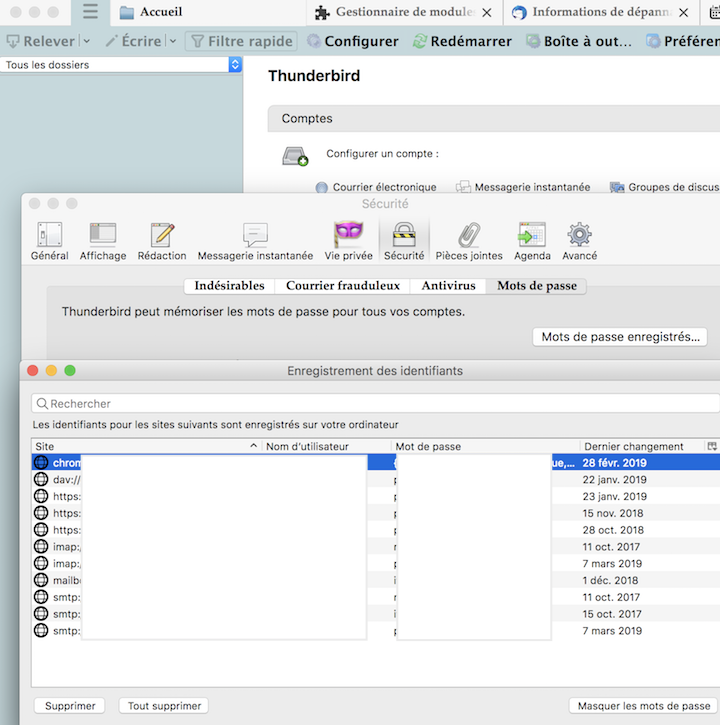
Task: Select the https row dated 28 oct. 2018
Action: pyautogui.click(x=375, y=530)
